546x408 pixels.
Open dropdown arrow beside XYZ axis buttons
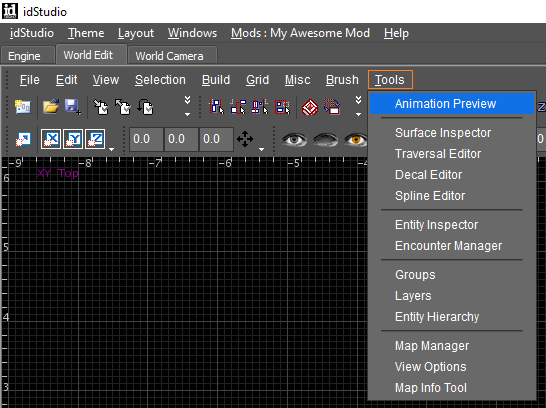[x=111, y=149]
